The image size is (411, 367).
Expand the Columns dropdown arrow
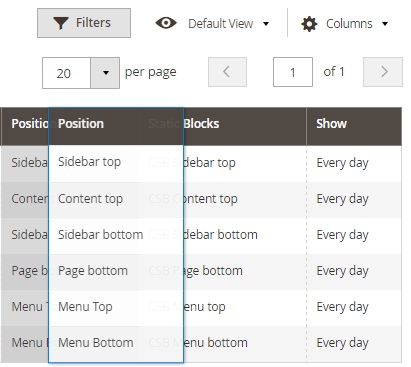click(x=385, y=24)
